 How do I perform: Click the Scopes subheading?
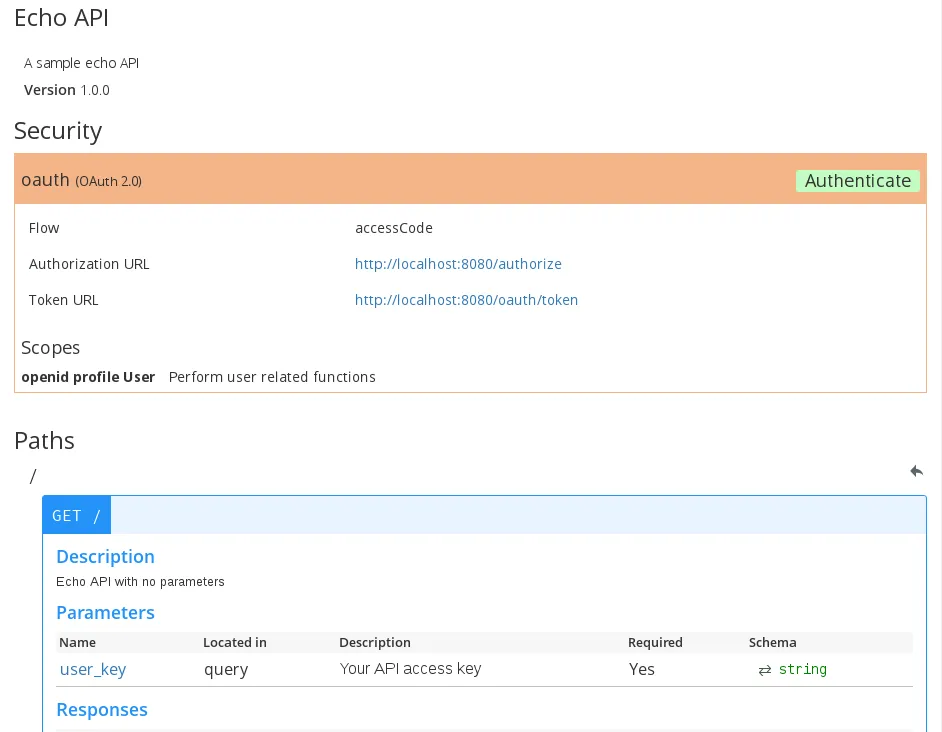click(x=50, y=347)
